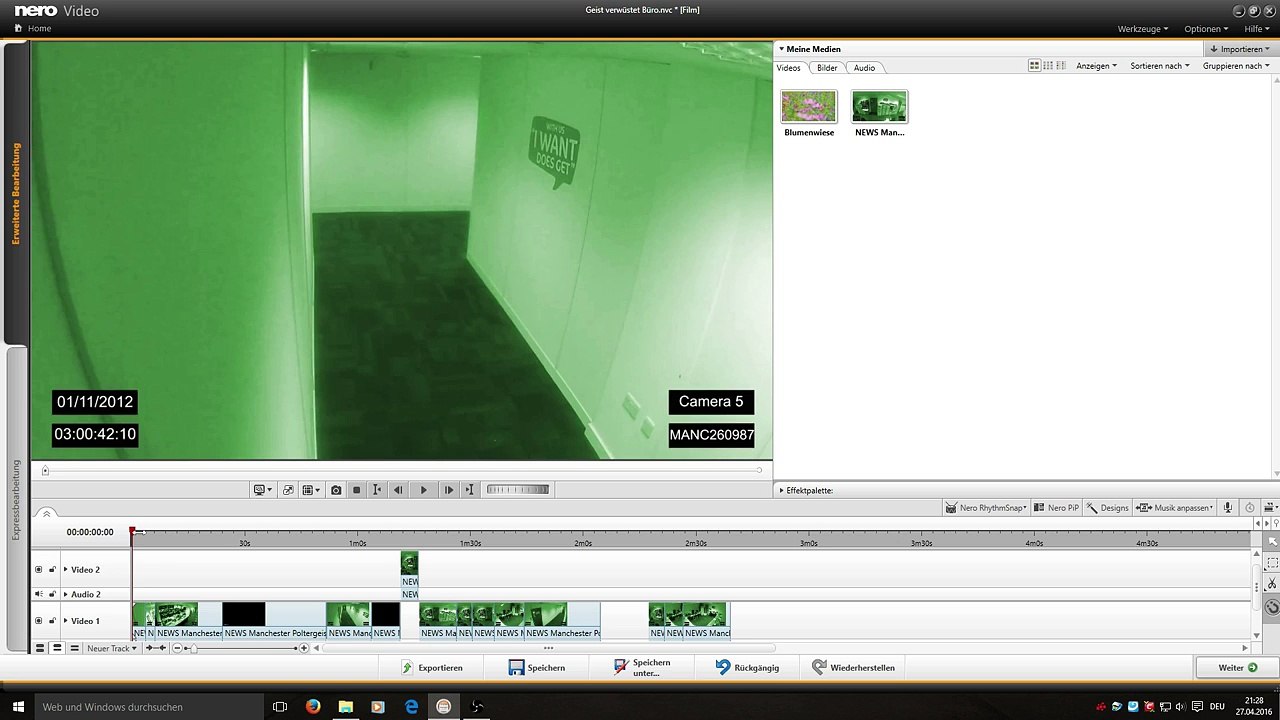Screen dimensions: 1280x720
Task: Click the fullscreen preview icon
Action: (x=288, y=490)
